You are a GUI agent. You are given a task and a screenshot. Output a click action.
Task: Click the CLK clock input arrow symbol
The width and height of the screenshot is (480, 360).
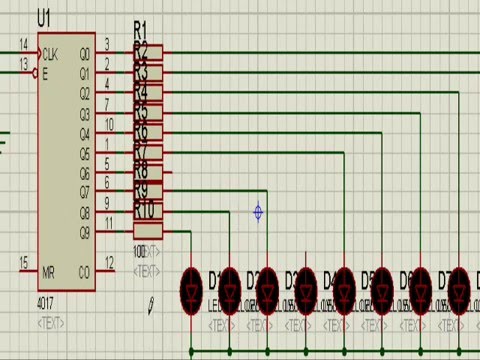pyautogui.click(x=40, y=53)
